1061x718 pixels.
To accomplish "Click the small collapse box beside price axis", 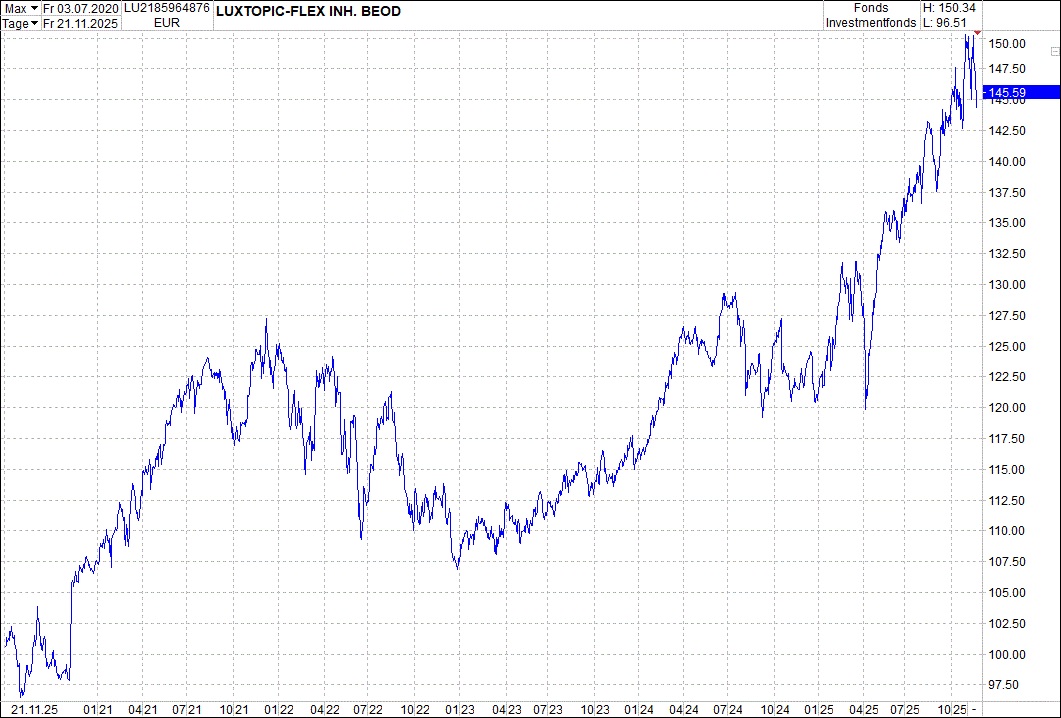I will click(1055, 51).
